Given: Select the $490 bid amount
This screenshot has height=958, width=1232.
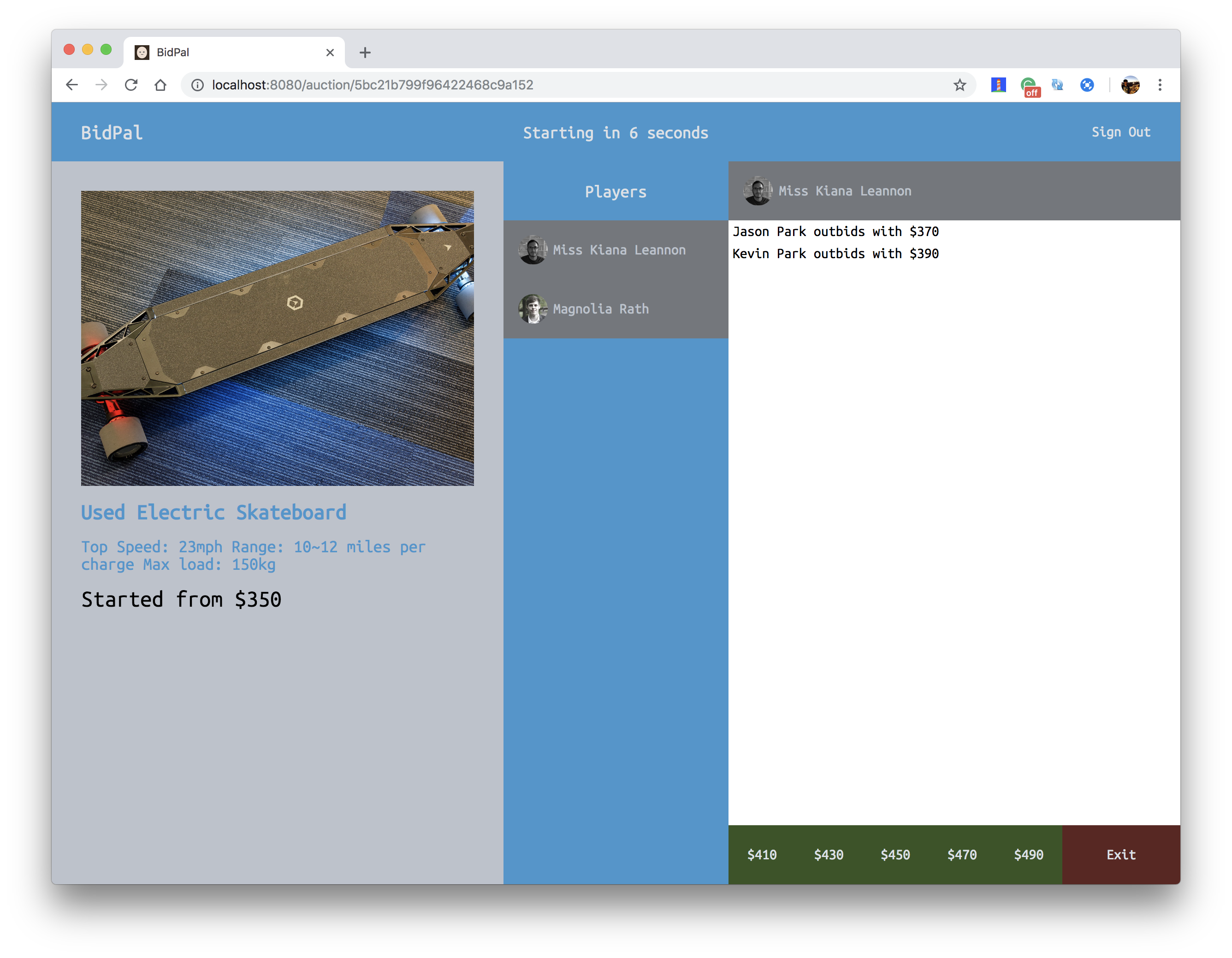Looking at the screenshot, I should point(1028,854).
